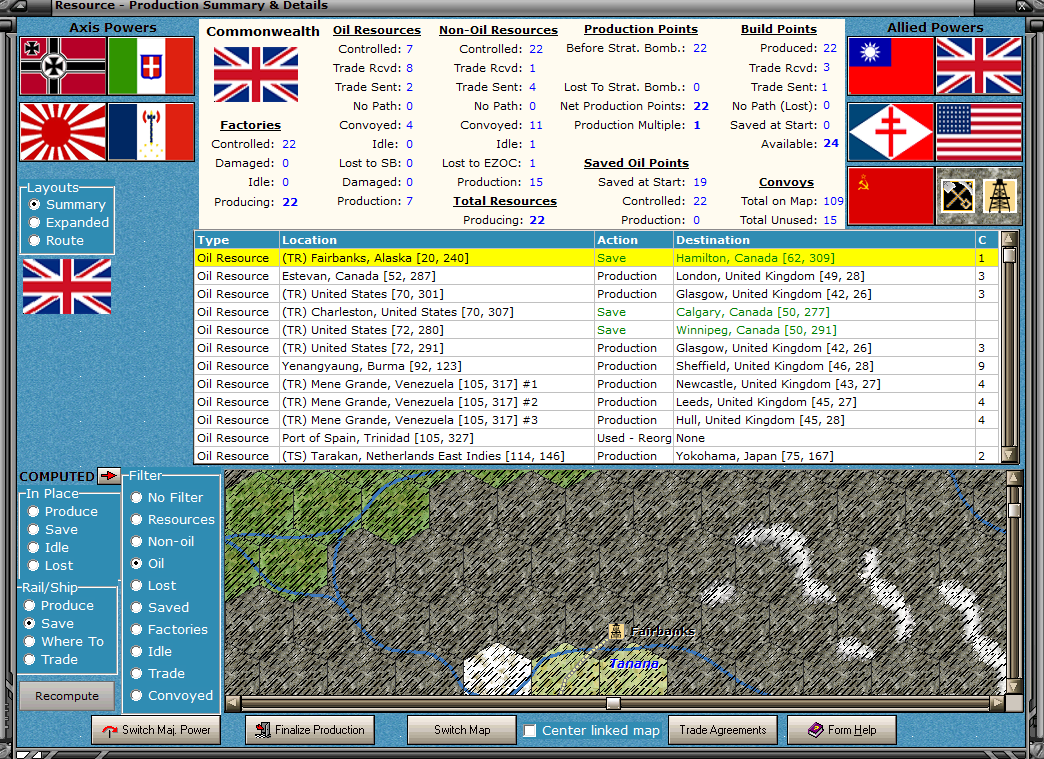Click the Recompute button

click(x=67, y=696)
